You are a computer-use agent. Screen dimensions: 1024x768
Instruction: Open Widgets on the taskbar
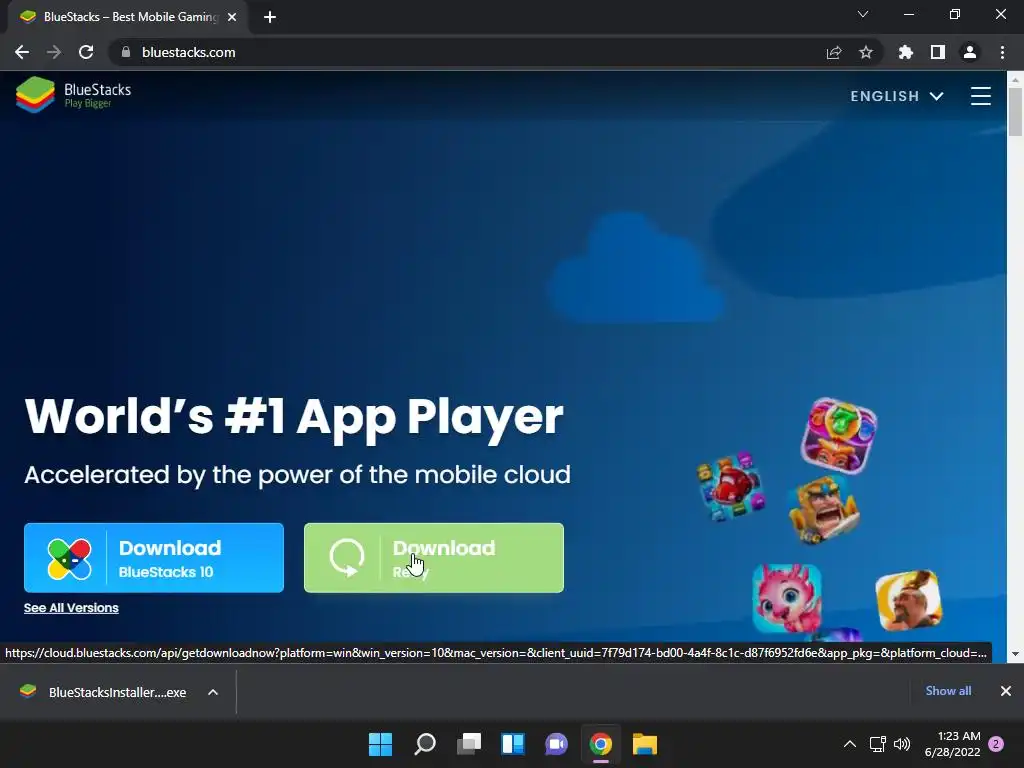(x=513, y=744)
